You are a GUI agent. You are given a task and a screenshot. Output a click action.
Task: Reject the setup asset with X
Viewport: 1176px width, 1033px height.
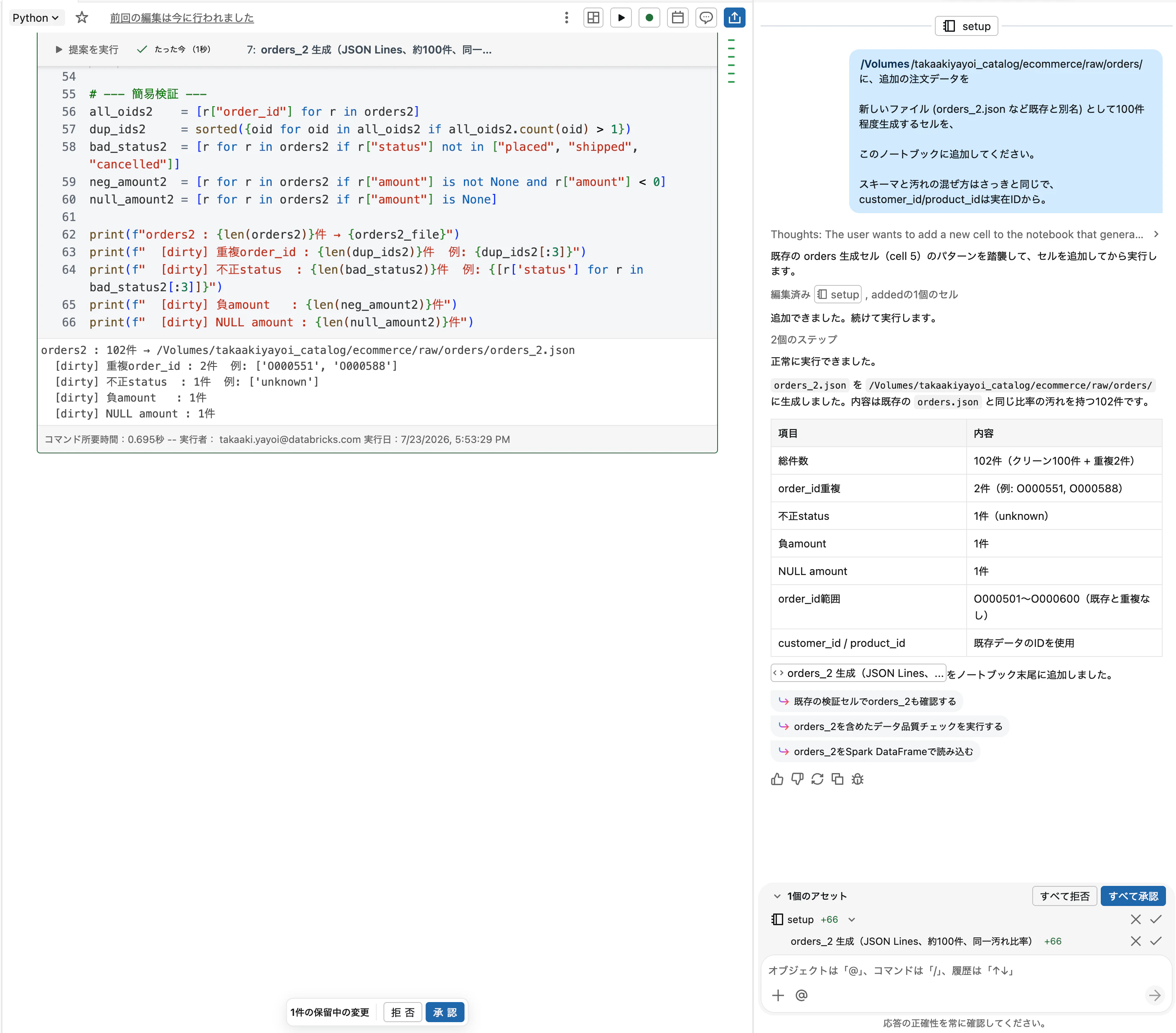(1136, 920)
